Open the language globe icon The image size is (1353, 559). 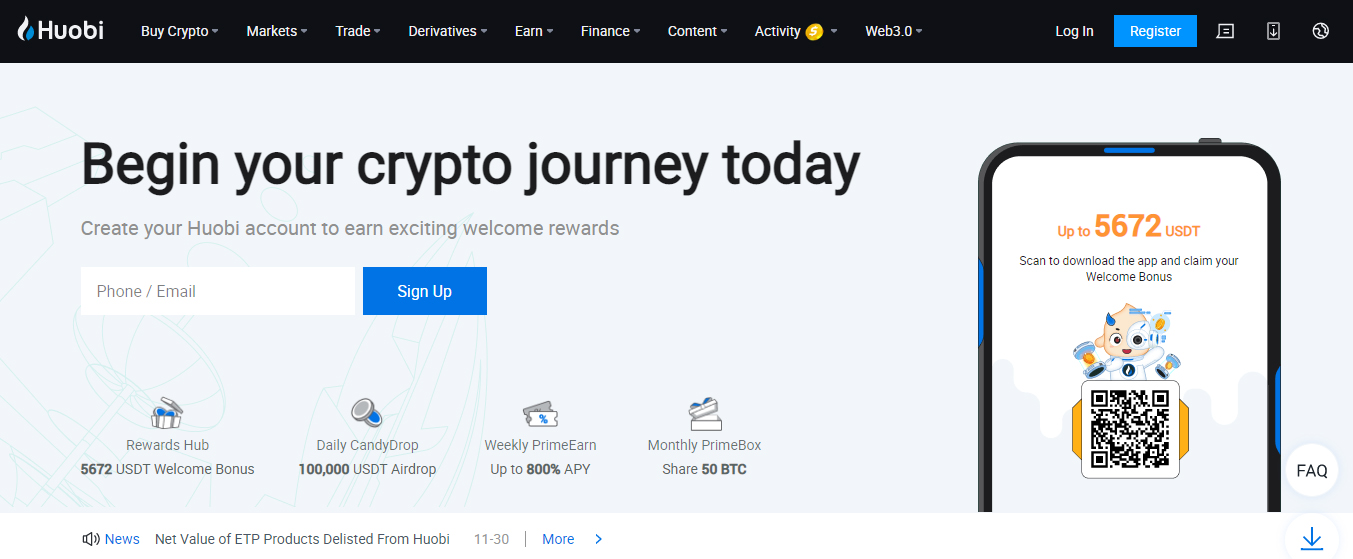point(1321,31)
